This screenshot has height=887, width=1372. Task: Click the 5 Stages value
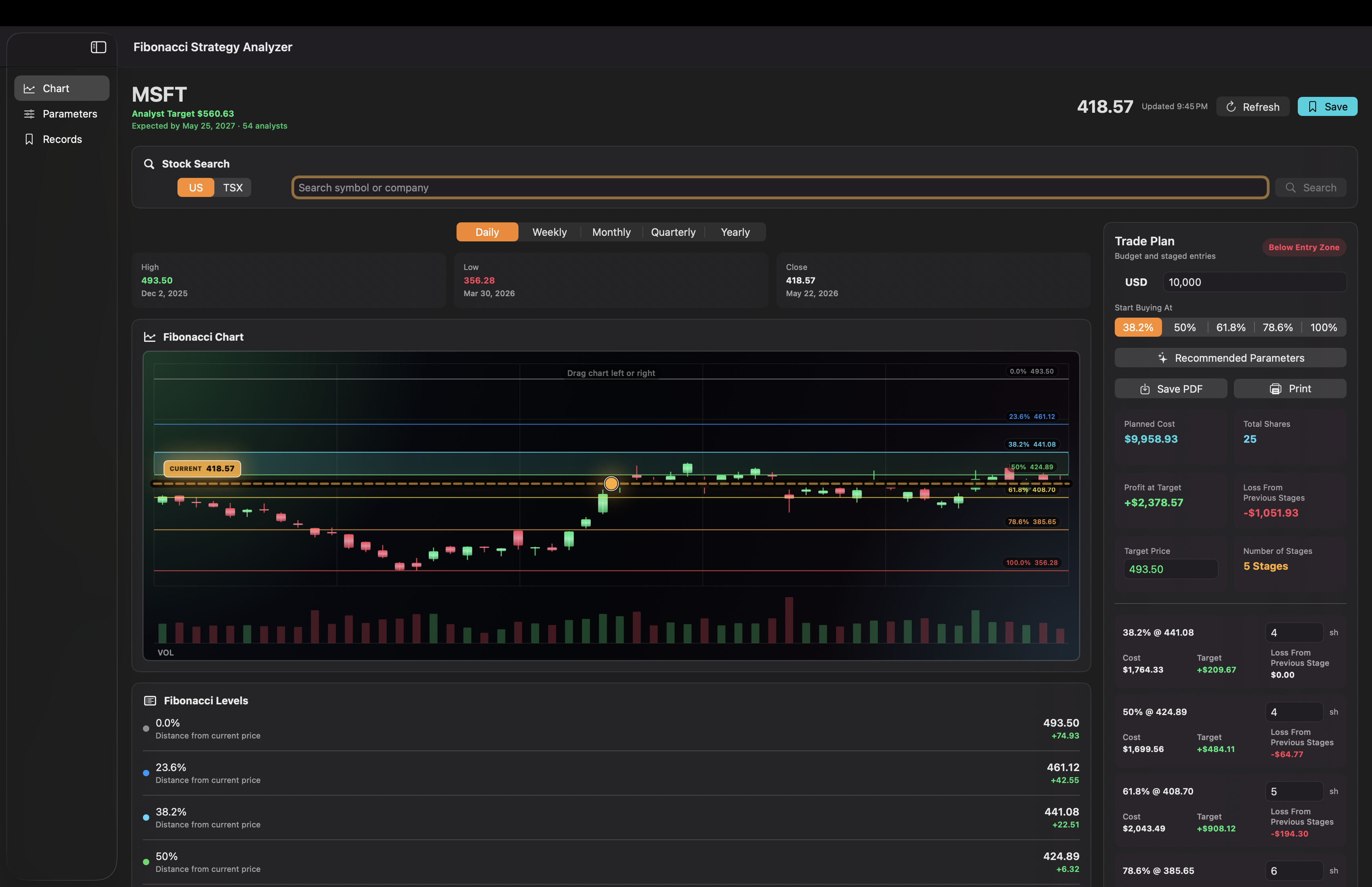click(1266, 567)
